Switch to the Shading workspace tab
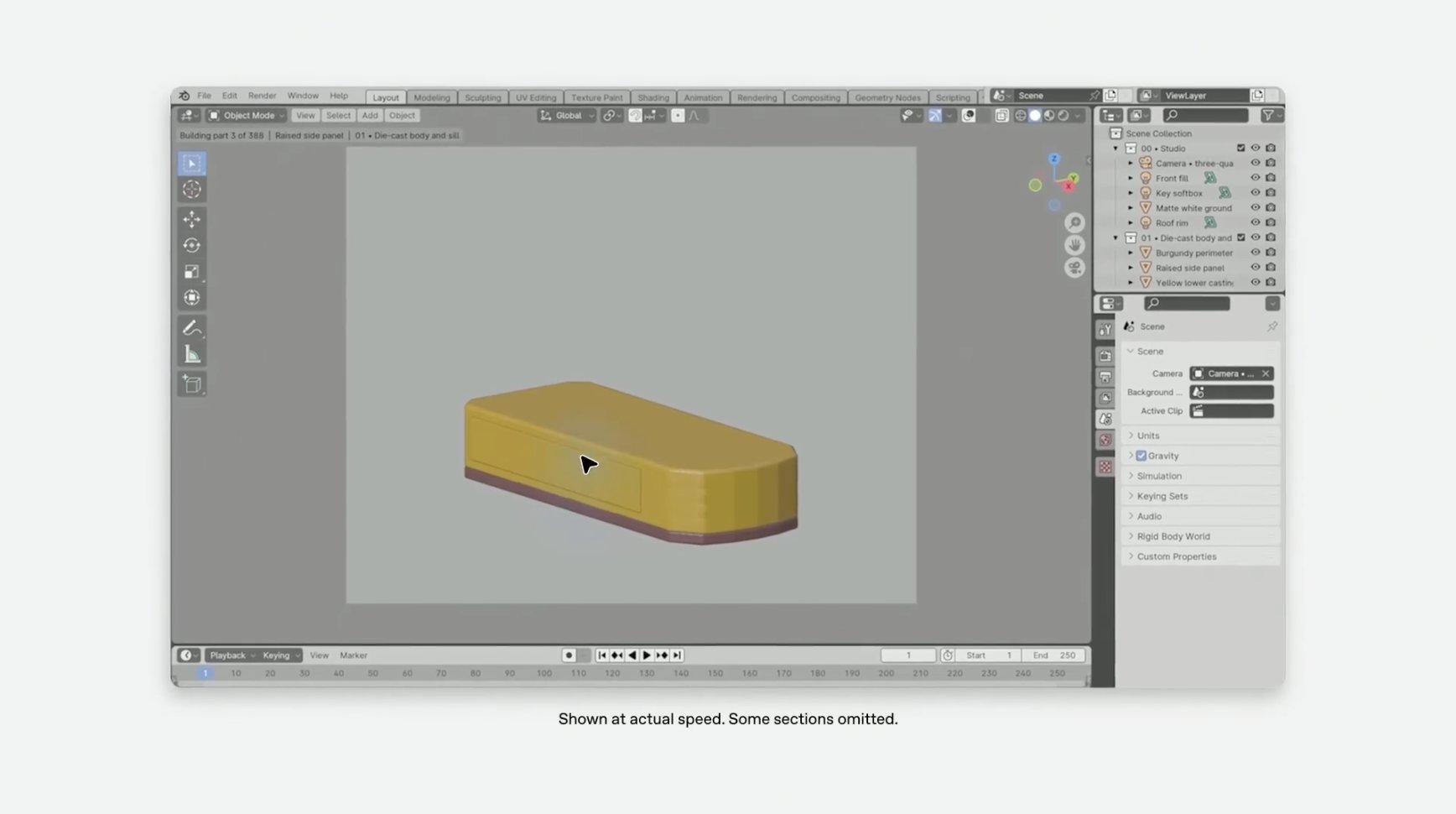Image resolution: width=1456 pixels, height=814 pixels. [653, 97]
